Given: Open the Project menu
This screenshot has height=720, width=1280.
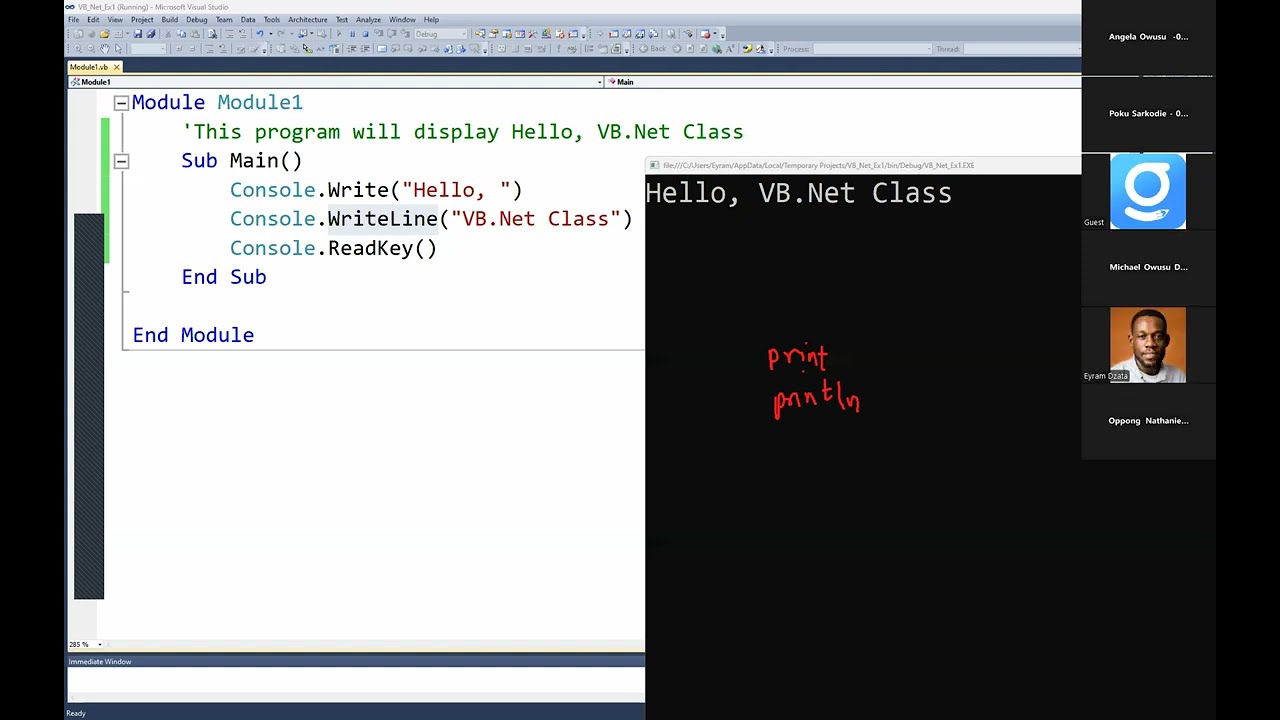Looking at the screenshot, I should [x=142, y=20].
